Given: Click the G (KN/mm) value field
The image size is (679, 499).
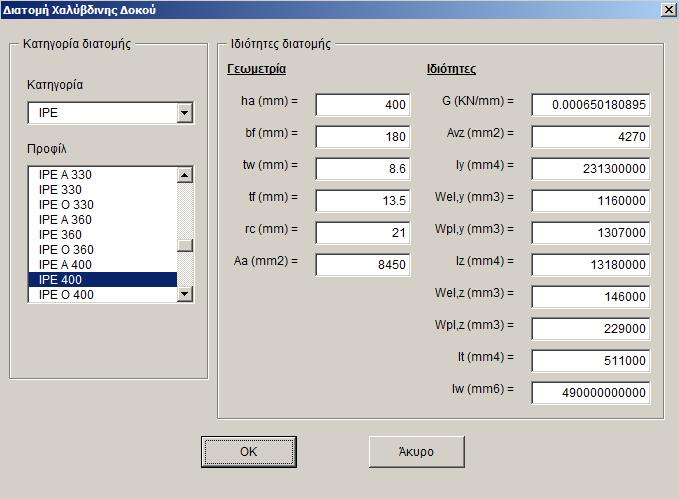Looking at the screenshot, I should [x=591, y=105].
